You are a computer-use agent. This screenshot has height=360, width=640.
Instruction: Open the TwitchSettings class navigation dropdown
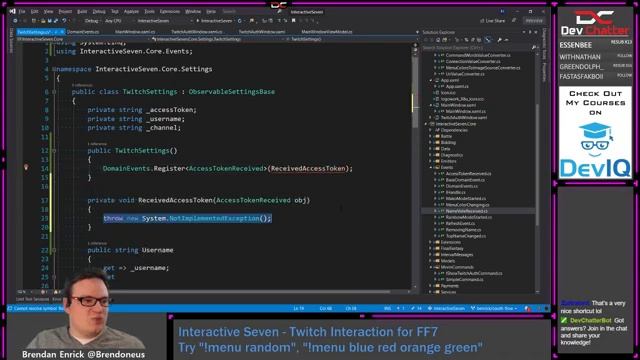(x=217, y=39)
